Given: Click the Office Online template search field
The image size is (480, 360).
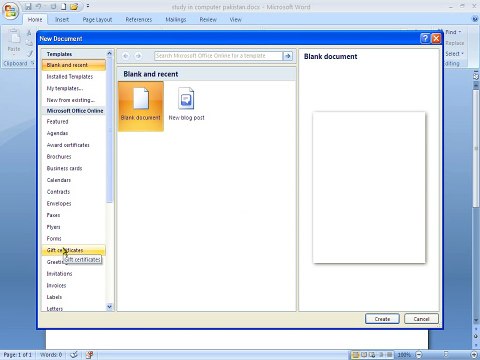Looking at the screenshot, I should tap(218, 56).
